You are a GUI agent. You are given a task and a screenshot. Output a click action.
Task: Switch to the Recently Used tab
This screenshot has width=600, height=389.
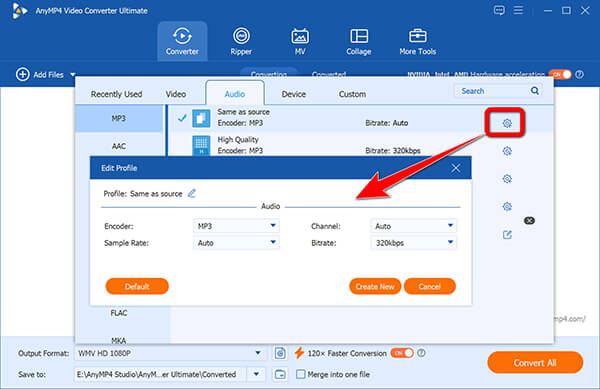click(x=116, y=94)
